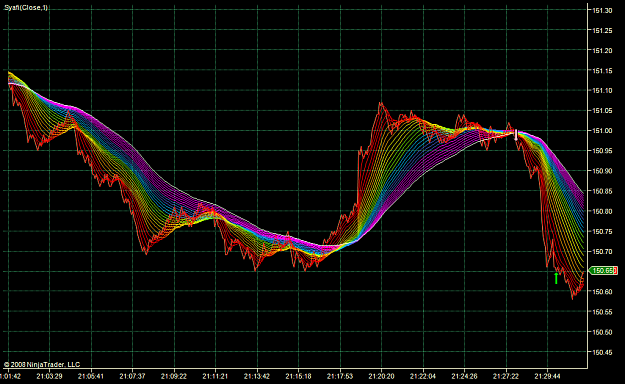
Task: Click the 151.25 price axis label
Action: pyautogui.click(x=602, y=31)
